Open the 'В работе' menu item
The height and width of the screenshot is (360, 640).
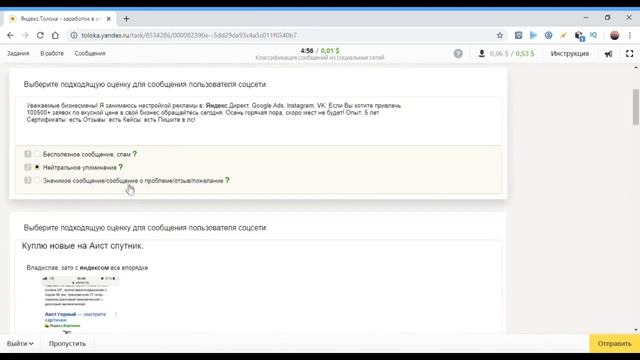(52, 53)
